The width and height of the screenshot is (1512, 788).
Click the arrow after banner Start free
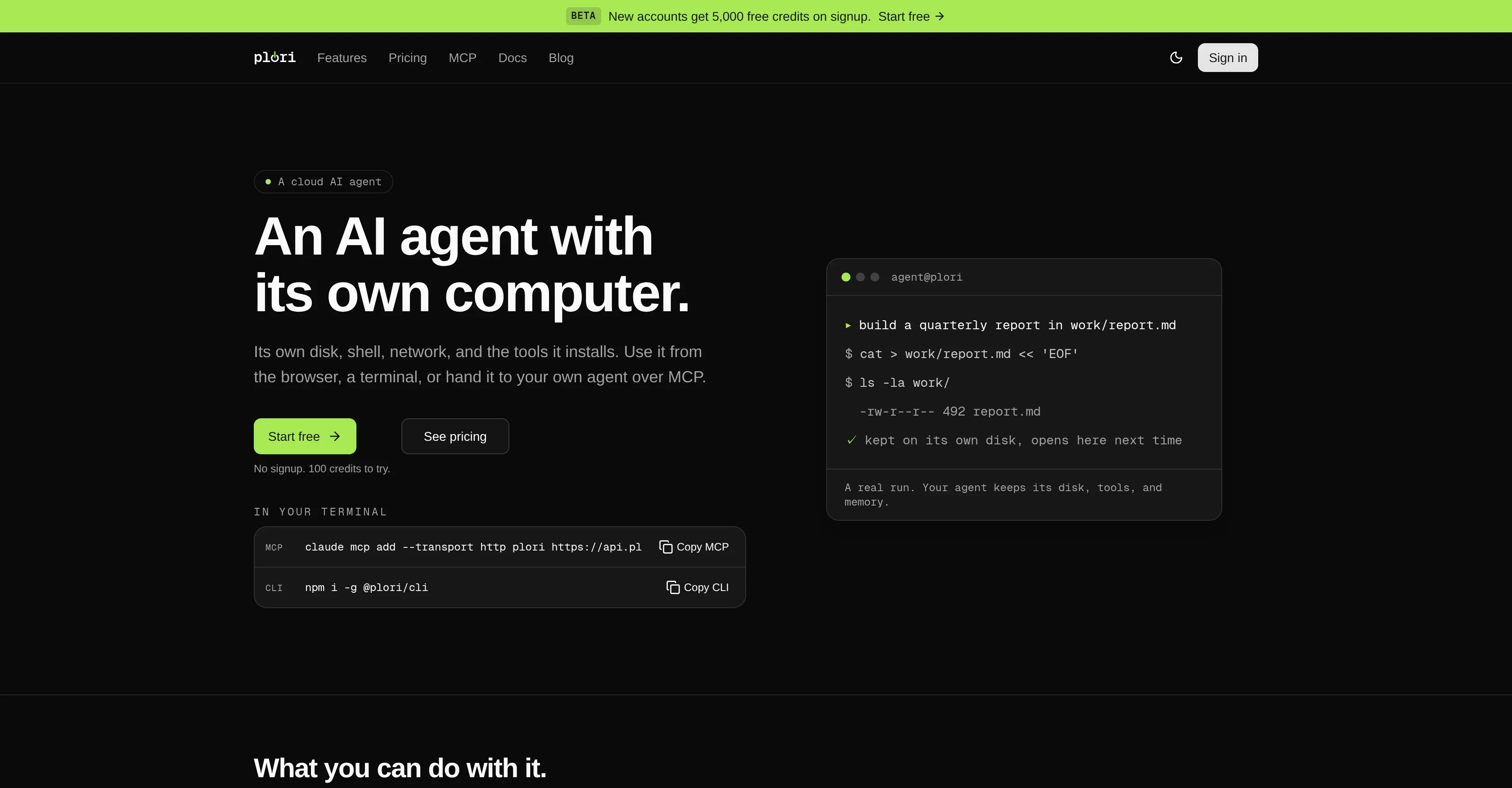click(940, 17)
